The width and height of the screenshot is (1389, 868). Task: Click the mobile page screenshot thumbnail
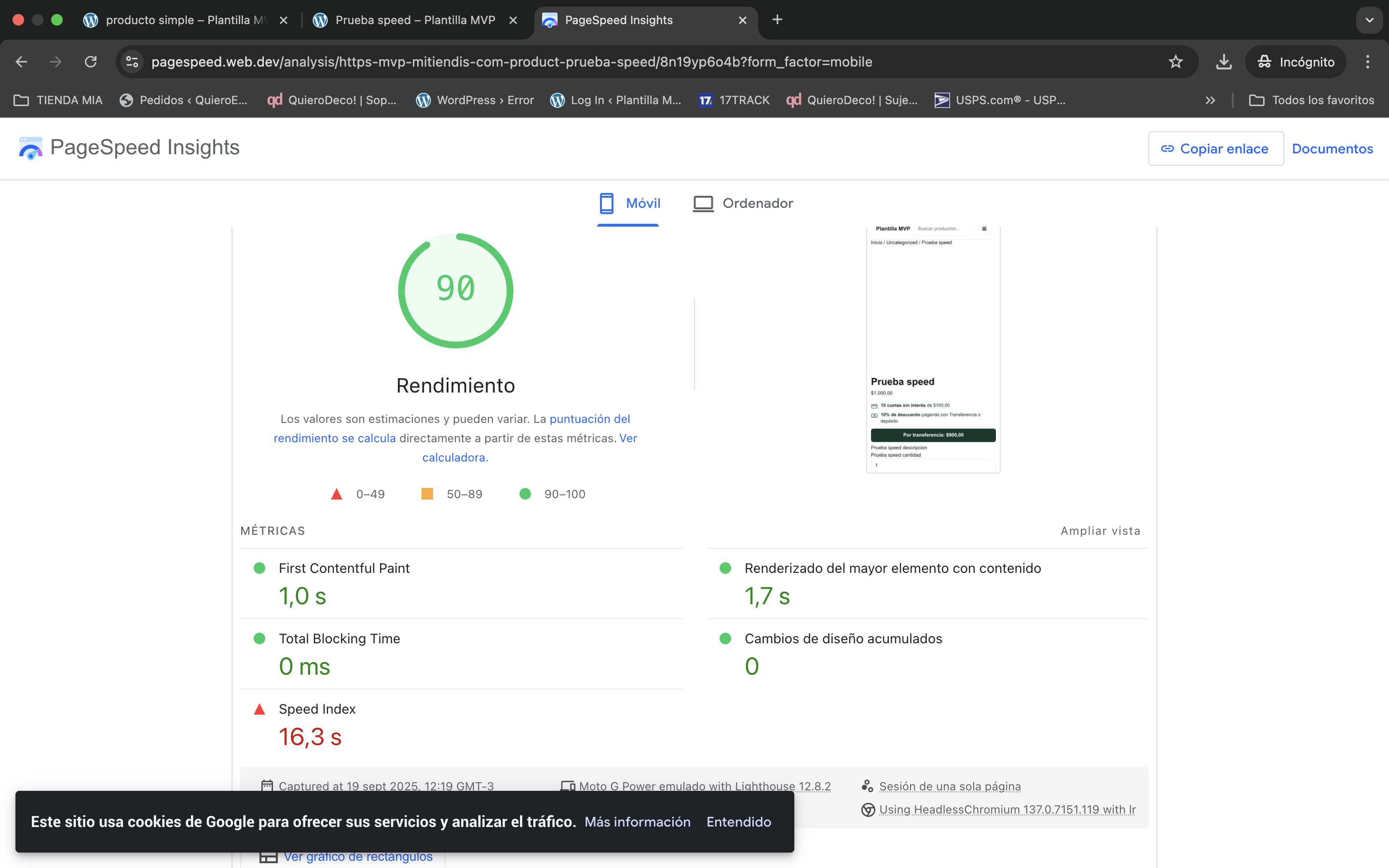pos(933,349)
